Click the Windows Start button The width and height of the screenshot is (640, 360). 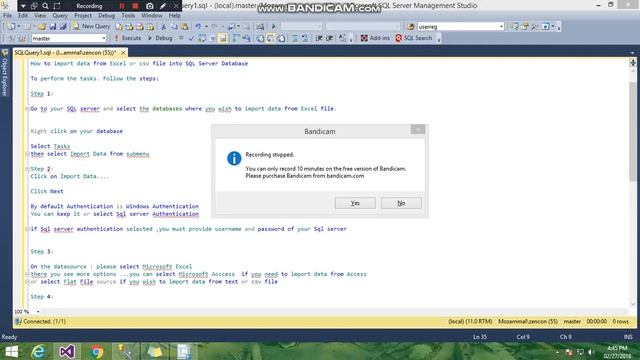click(11, 351)
